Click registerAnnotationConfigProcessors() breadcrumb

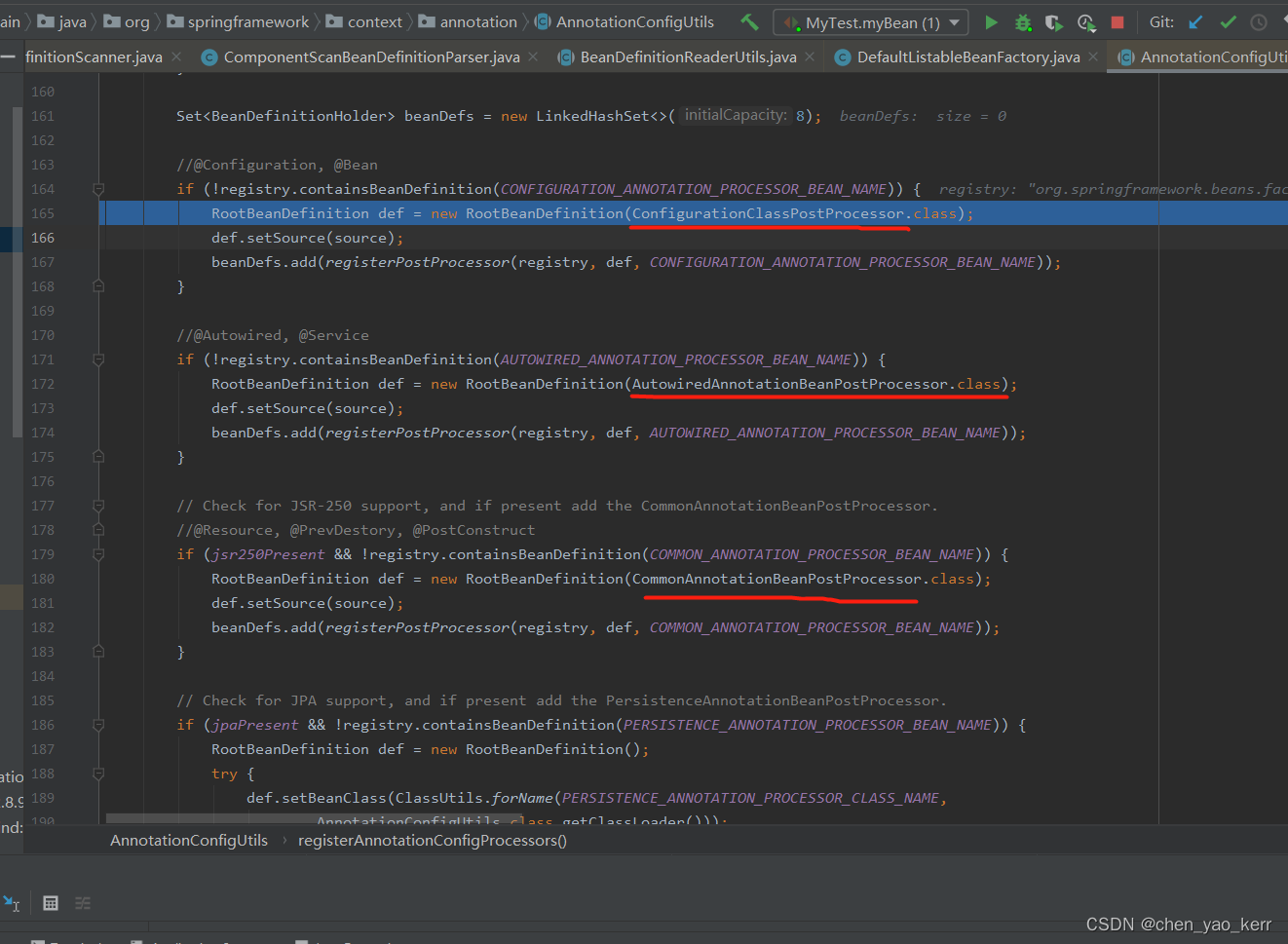433,841
